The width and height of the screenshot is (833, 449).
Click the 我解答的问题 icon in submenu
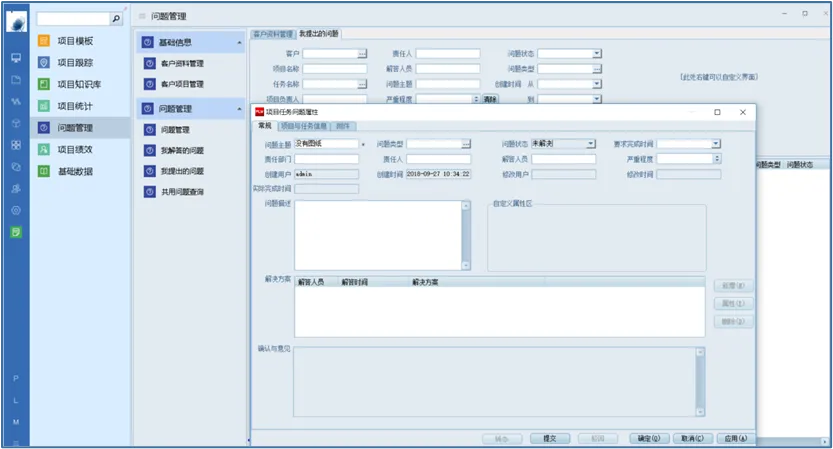[150, 150]
